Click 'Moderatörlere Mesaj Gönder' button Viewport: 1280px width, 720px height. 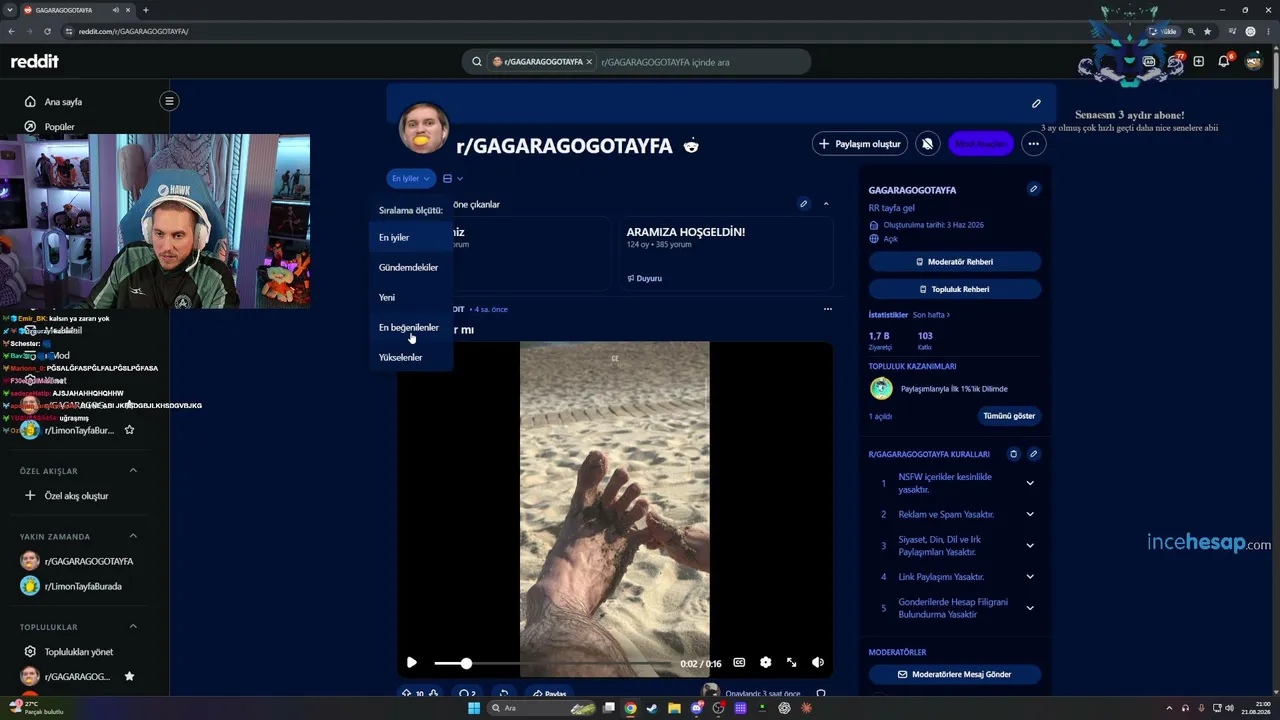(x=954, y=675)
